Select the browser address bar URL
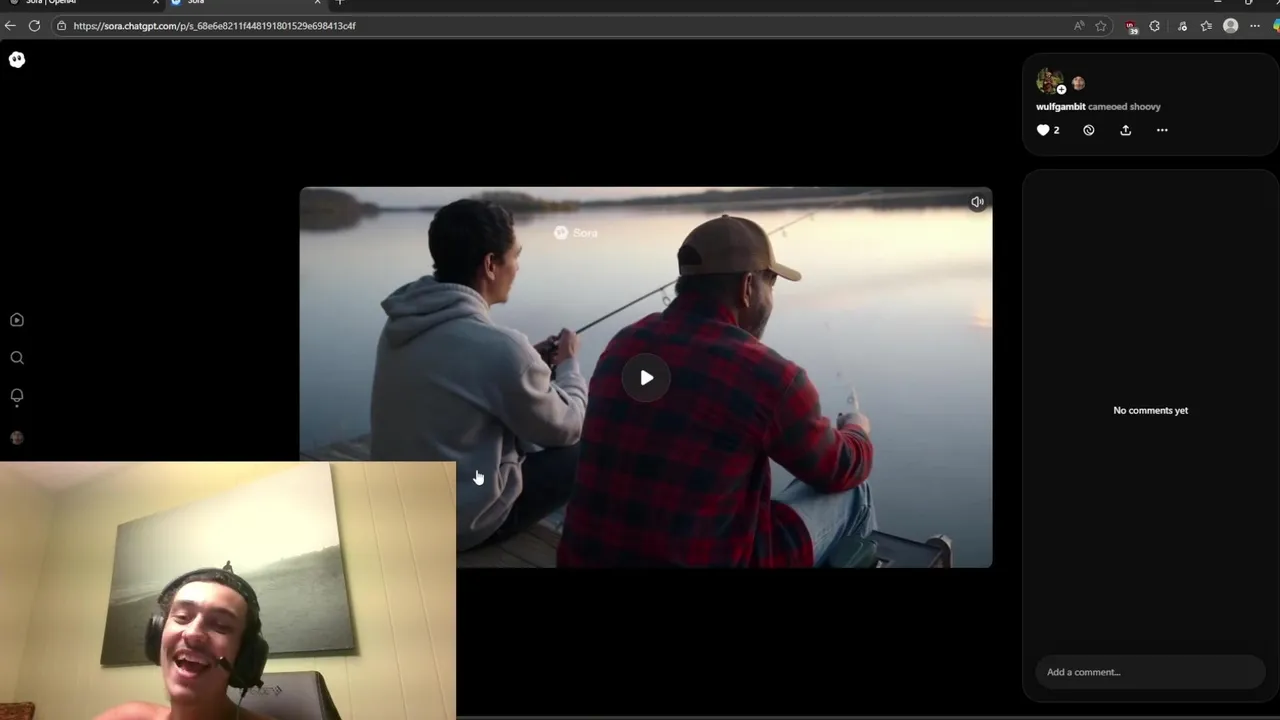The width and height of the screenshot is (1280, 720). [x=214, y=26]
